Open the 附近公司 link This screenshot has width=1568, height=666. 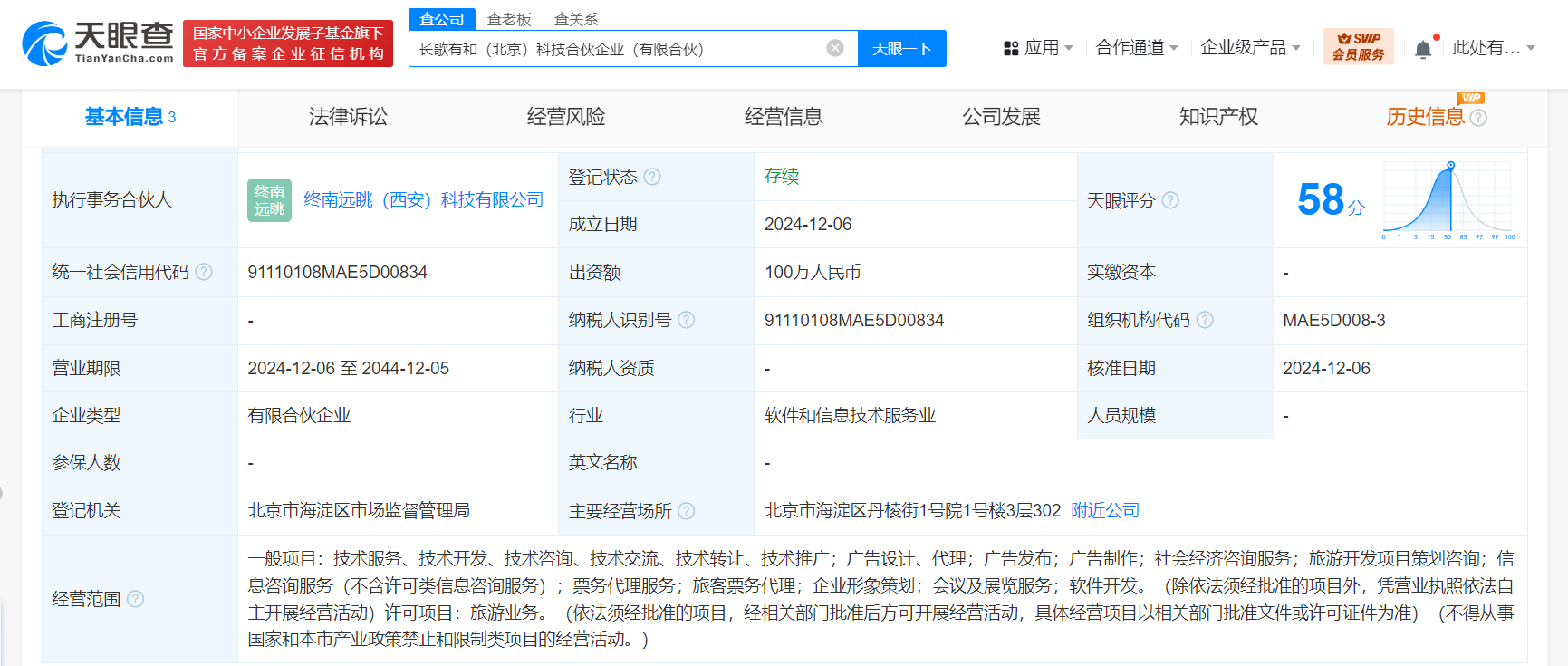[x=1105, y=511]
